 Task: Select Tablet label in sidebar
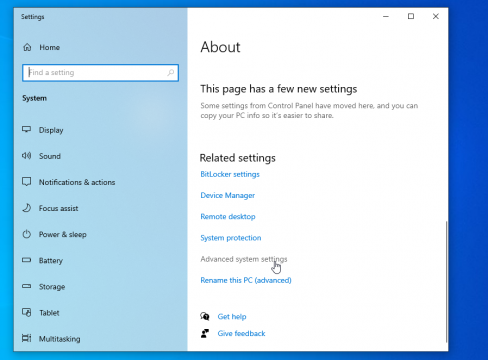49,313
